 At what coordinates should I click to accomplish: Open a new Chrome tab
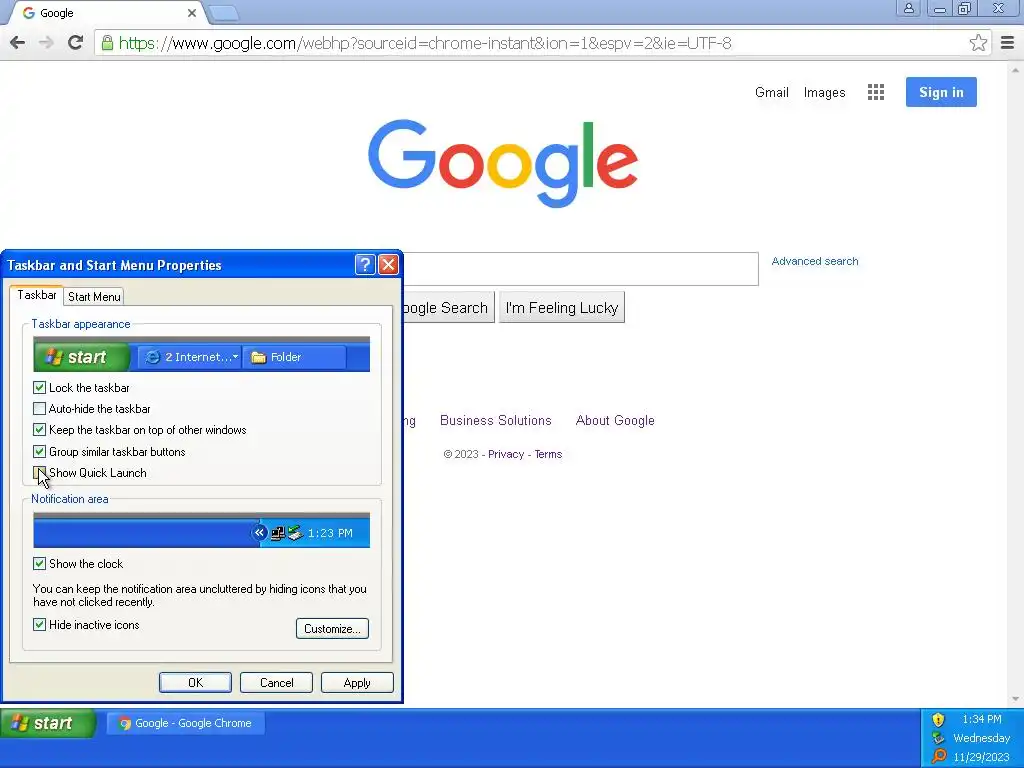click(x=223, y=13)
